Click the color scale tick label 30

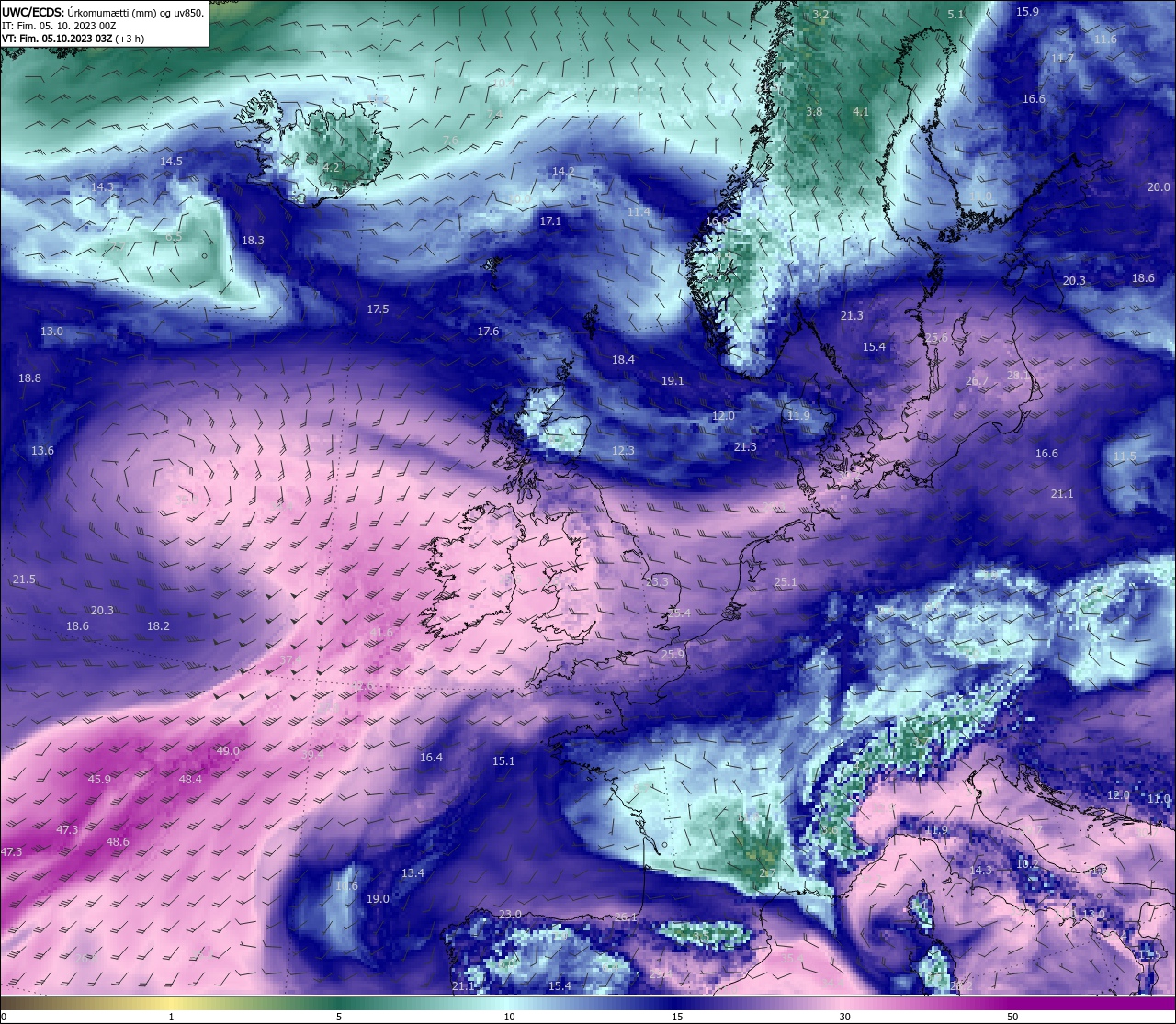[844, 1017]
